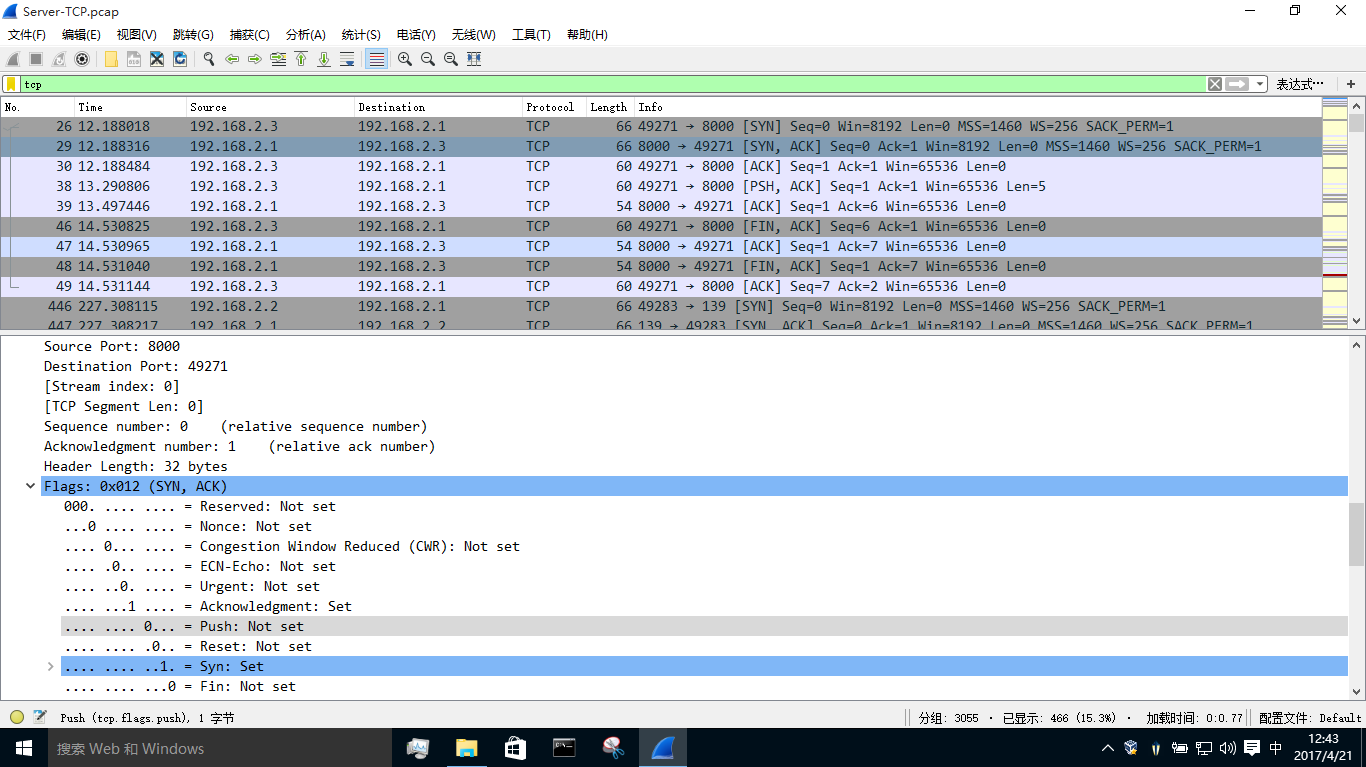Click the find packet magnifier icon
The width and height of the screenshot is (1366, 767).
click(209, 59)
